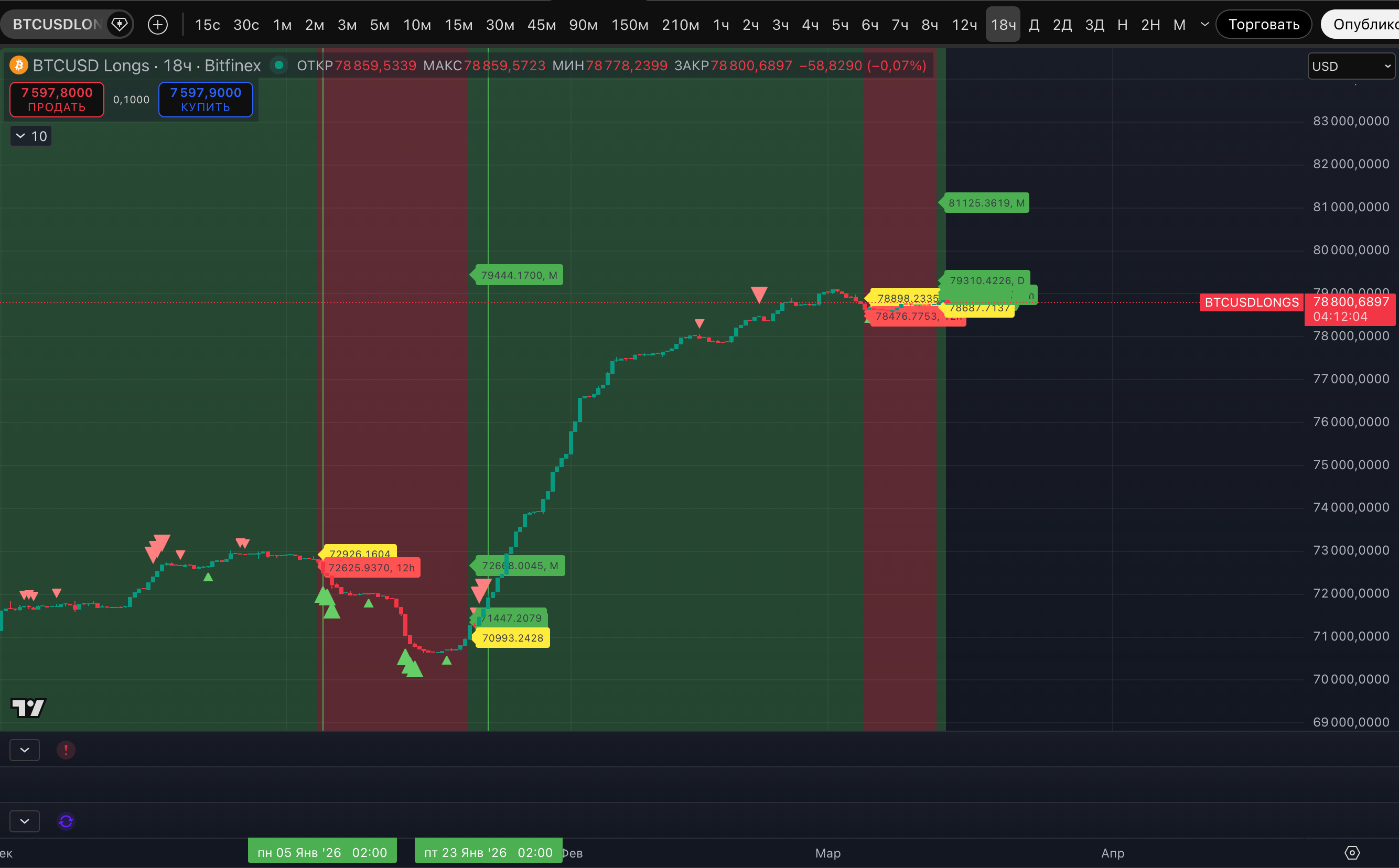Click the TradingView logo on chart
The image size is (1399, 868).
[28, 708]
